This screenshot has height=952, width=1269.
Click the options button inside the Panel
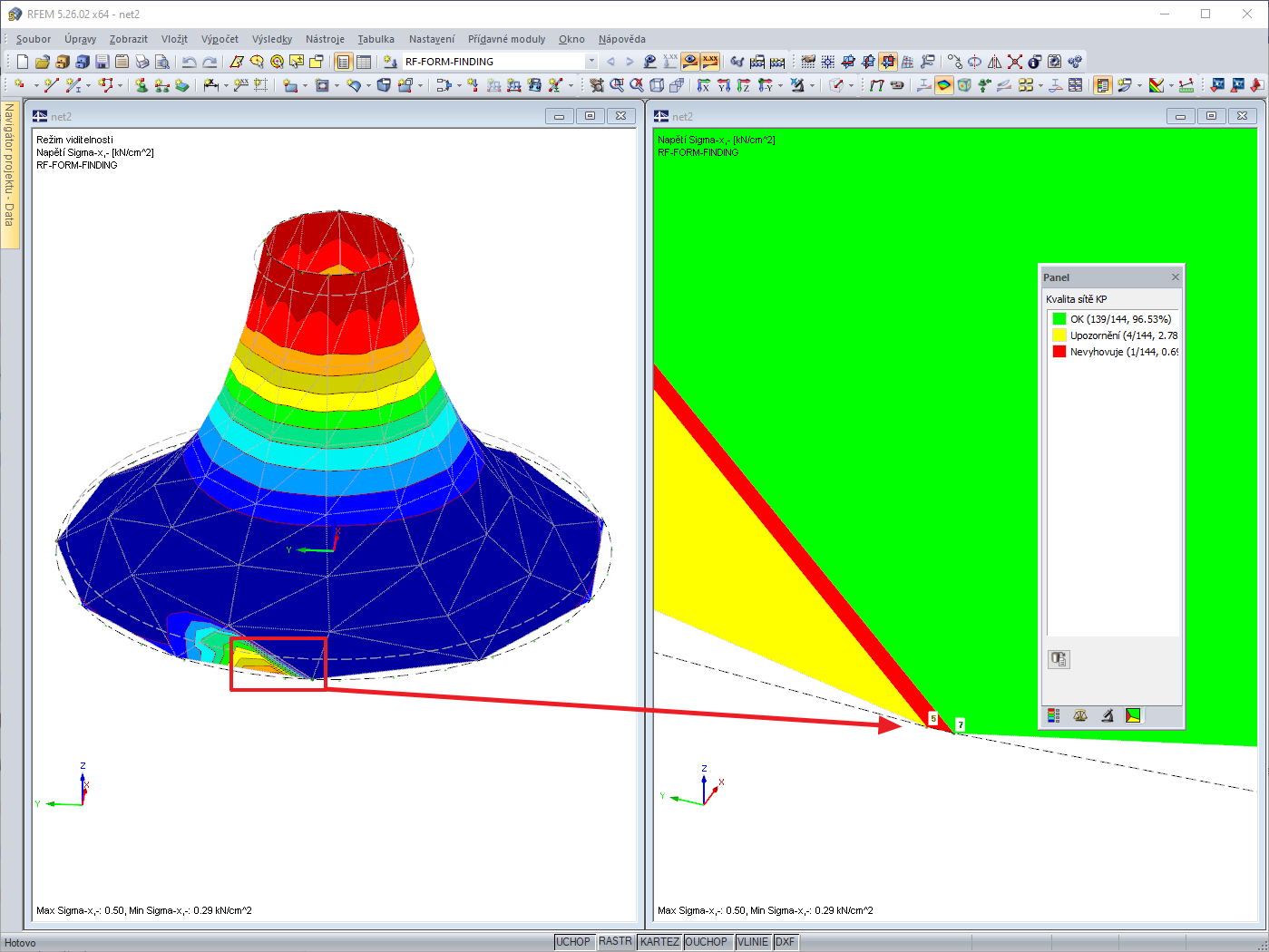[1059, 659]
